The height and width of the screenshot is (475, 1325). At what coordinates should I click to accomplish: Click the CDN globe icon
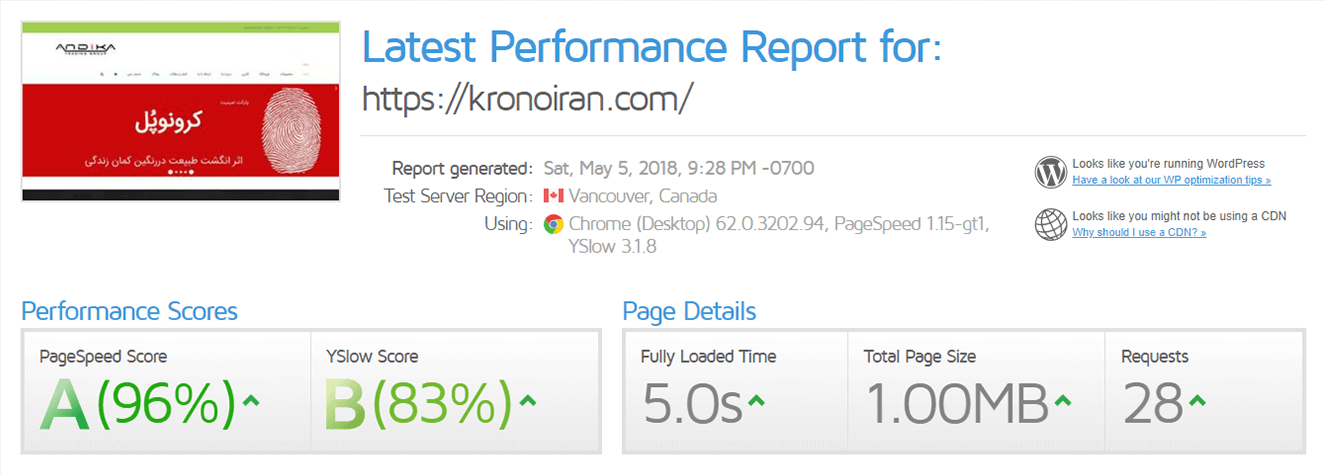1051,224
